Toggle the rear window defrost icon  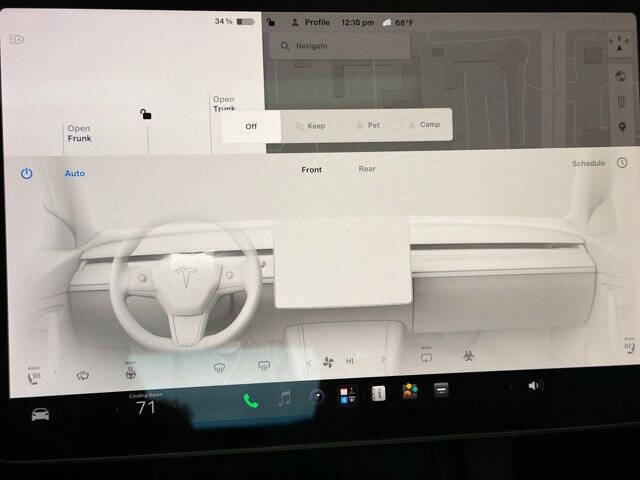264,365
